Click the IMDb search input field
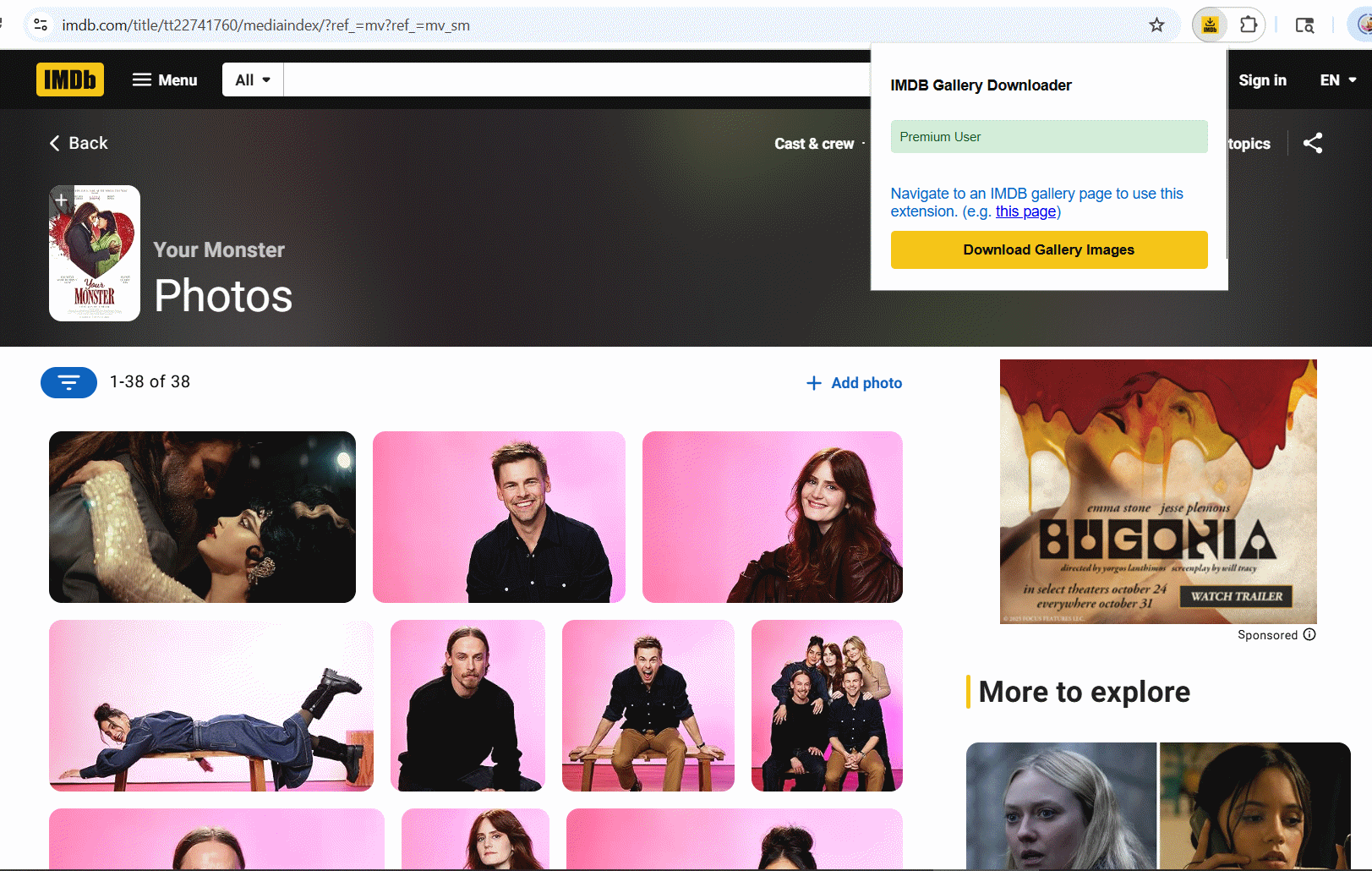This screenshot has width=1372, height=871. click(575, 79)
